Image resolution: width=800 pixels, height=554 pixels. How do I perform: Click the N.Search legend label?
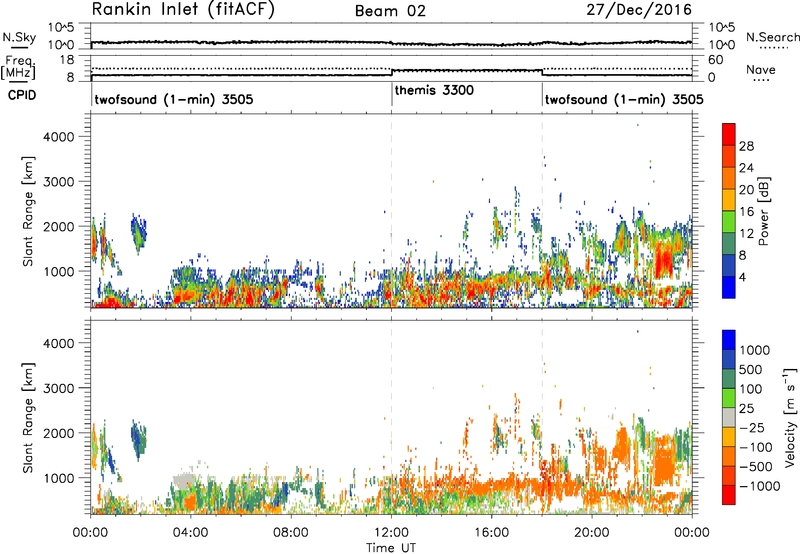772,37
